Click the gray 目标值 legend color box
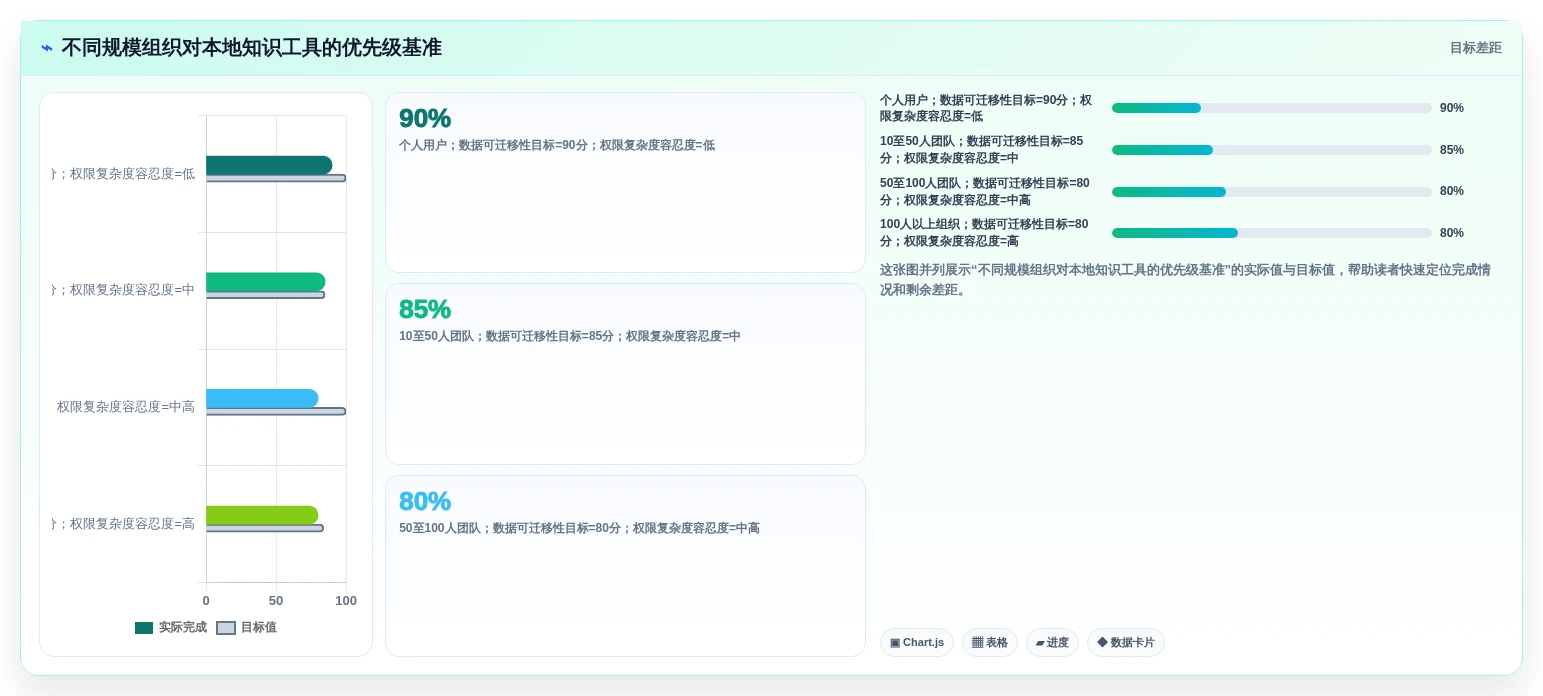 (226, 628)
